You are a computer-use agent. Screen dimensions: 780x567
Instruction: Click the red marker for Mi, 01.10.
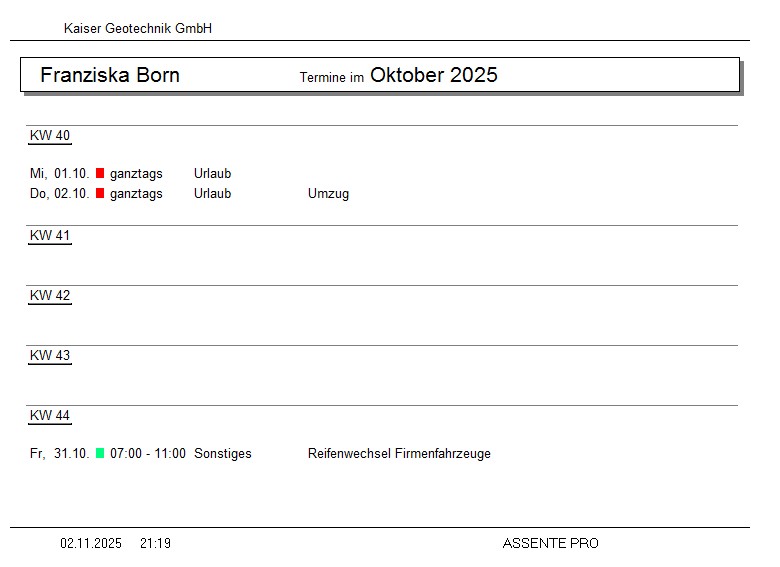[x=100, y=173]
